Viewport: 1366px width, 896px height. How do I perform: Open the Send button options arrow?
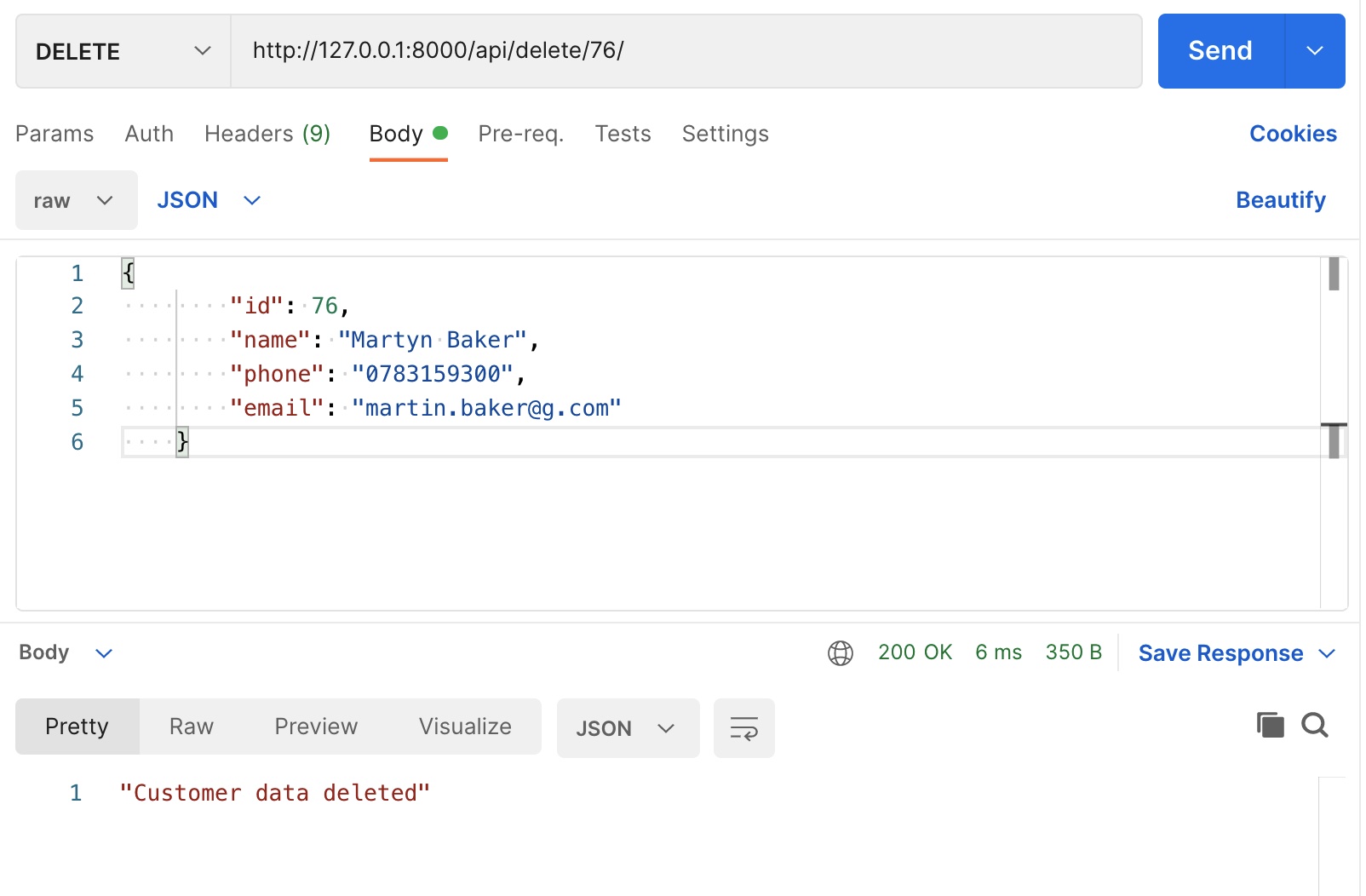click(1315, 51)
